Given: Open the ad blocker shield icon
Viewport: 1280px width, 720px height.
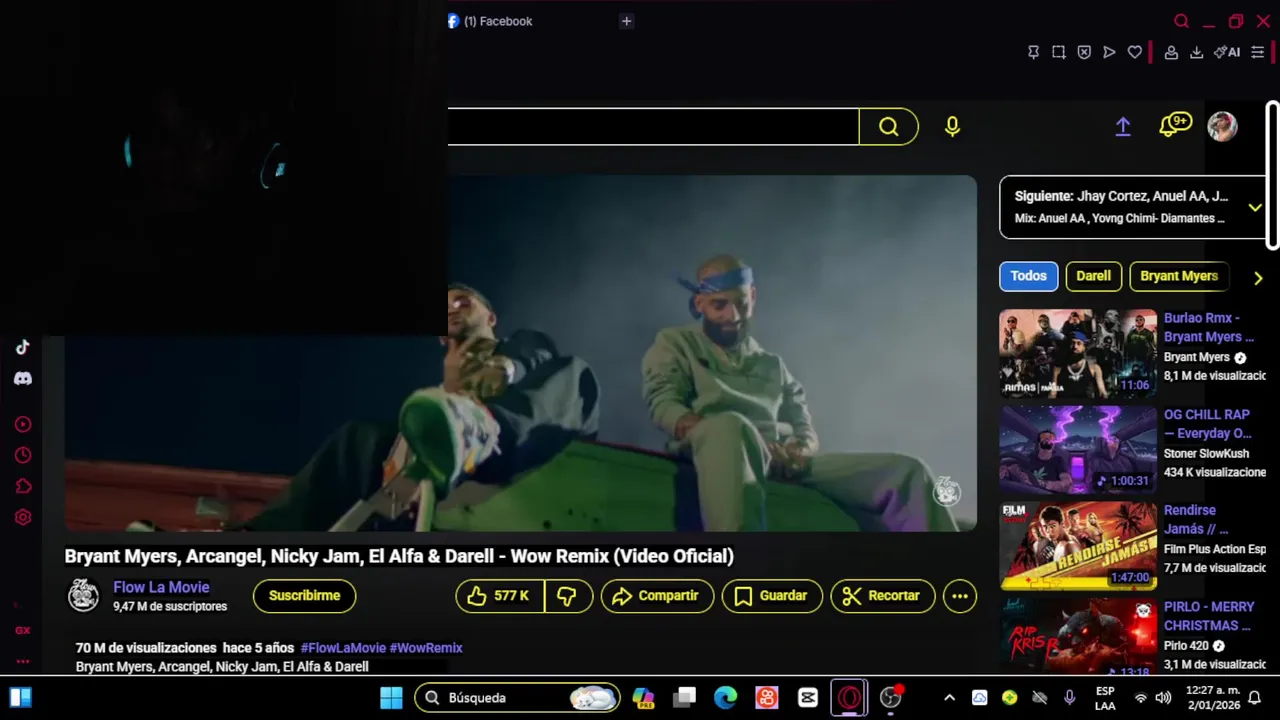Looking at the screenshot, I should pyautogui.click(x=1084, y=52).
